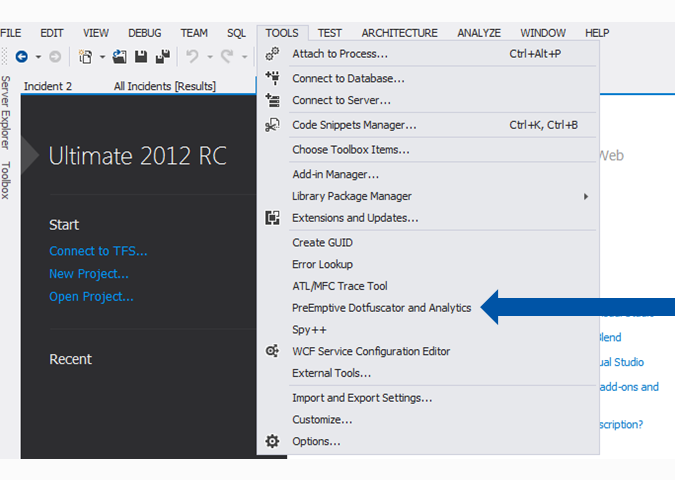Open Add-in Manager from Tools menu
The height and width of the screenshot is (480, 675).
point(428,174)
